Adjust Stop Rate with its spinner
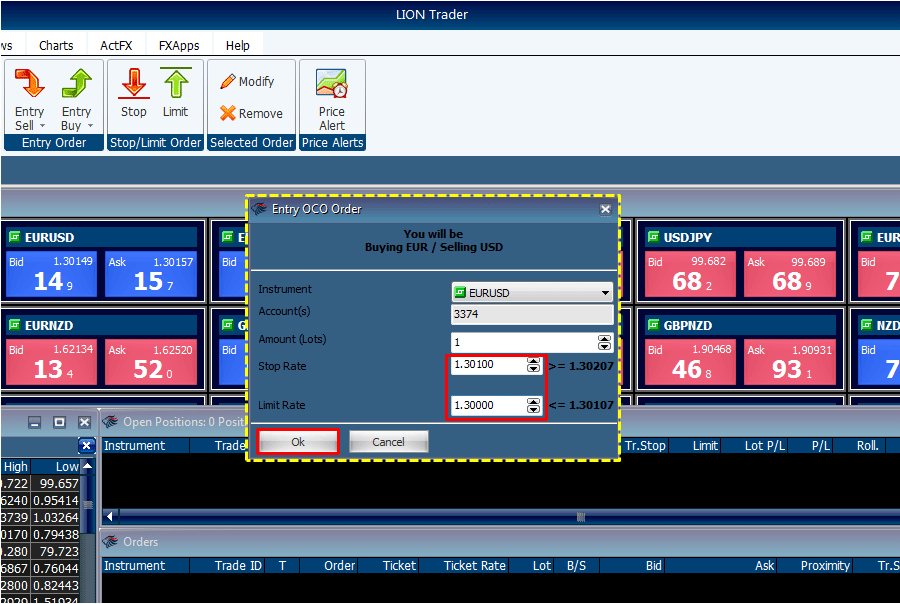This screenshot has height=604, width=900. point(534,365)
